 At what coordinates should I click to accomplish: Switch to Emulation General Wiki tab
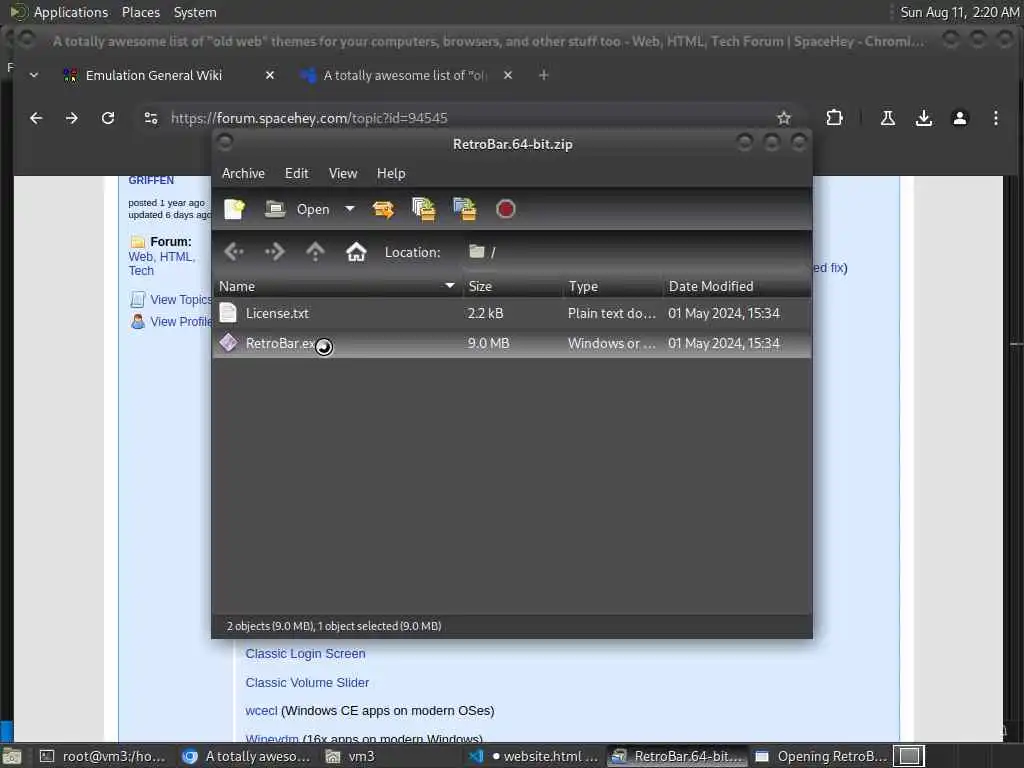(153, 75)
